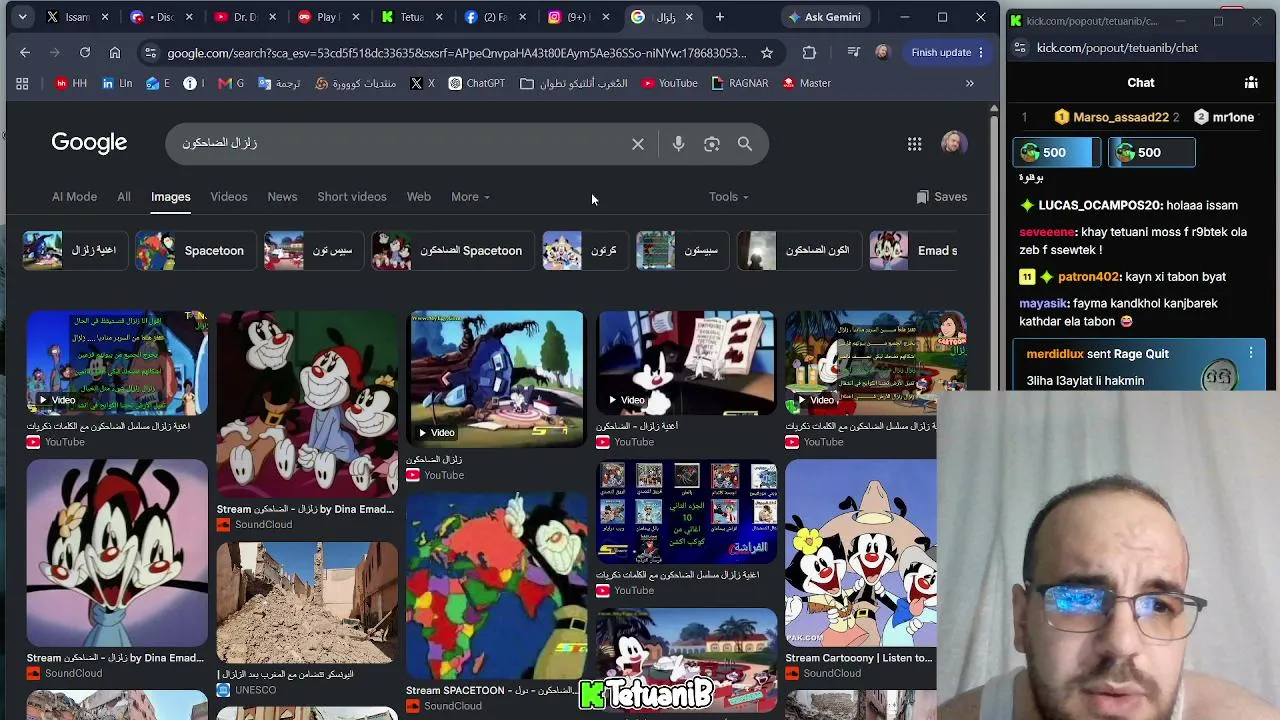The image size is (1280, 720).
Task: Go back to the previous page
Action: coord(25,52)
